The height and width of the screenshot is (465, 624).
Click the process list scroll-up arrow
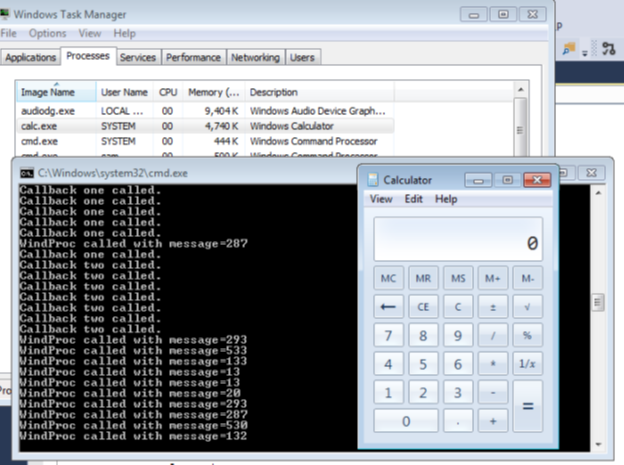[x=521, y=90]
